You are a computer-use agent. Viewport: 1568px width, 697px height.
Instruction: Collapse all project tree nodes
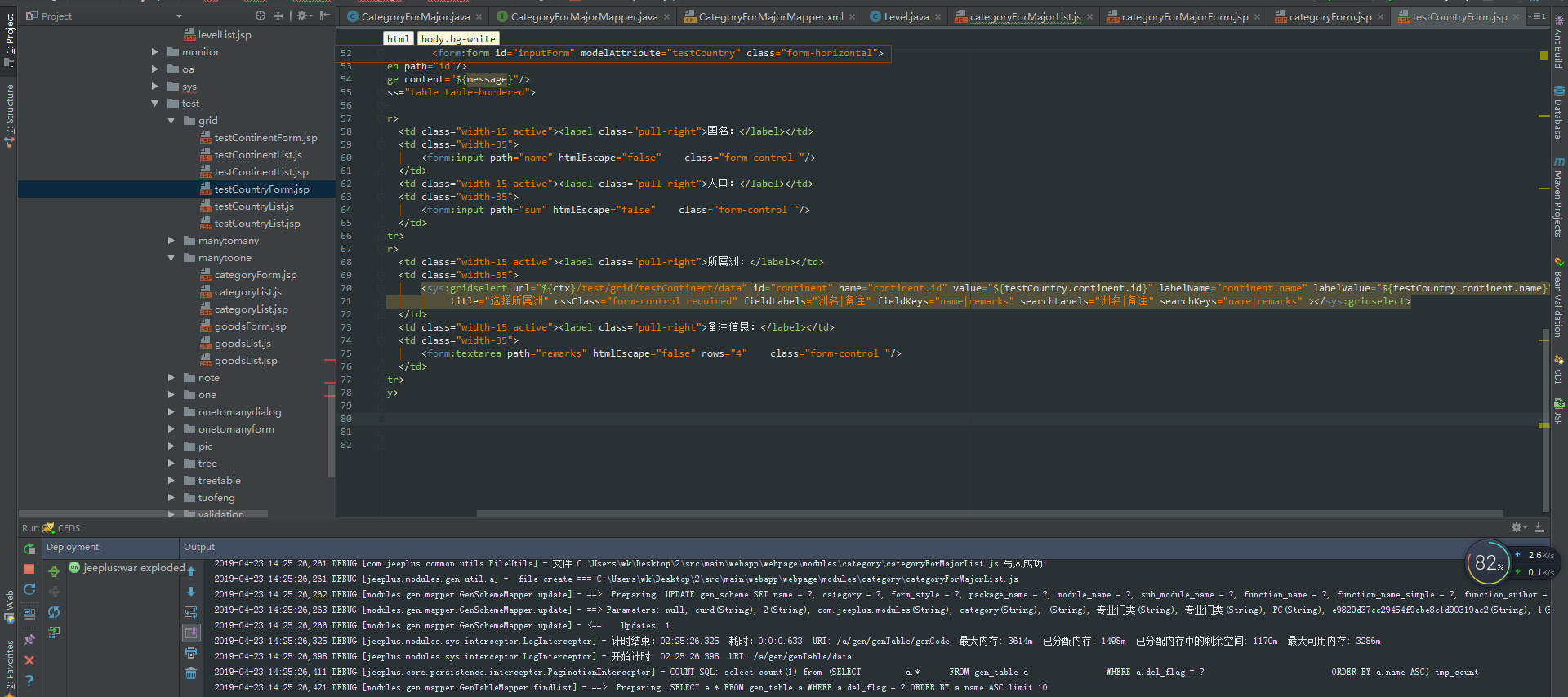[x=278, y=16]
